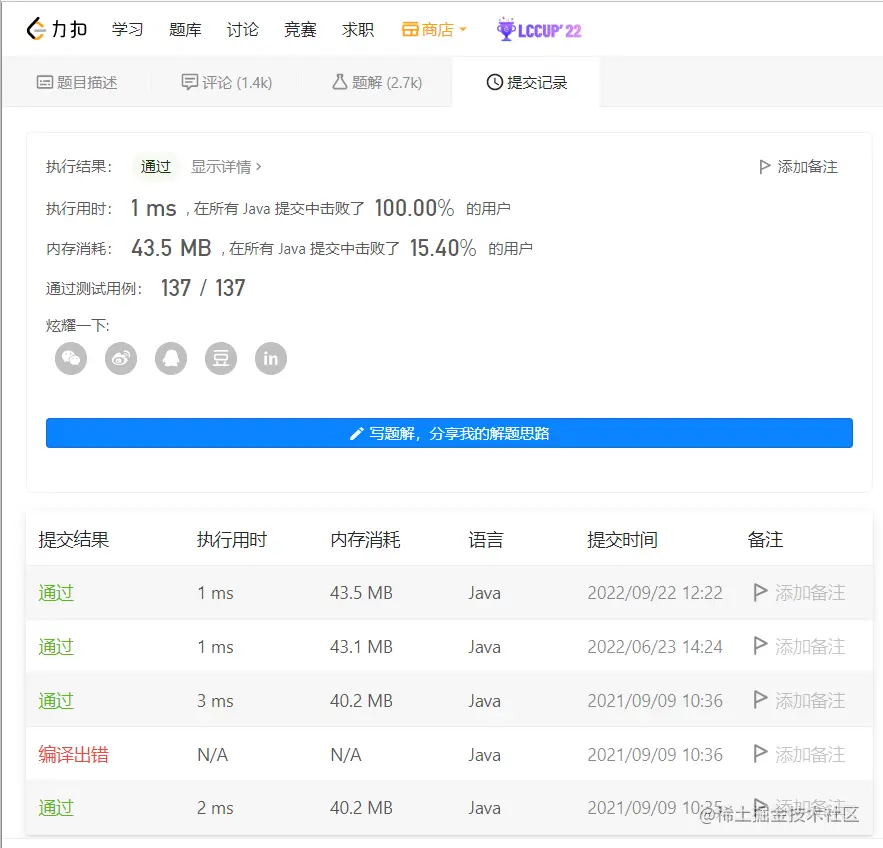Open the 竞赛 menu
Screen dimensions: 883x848
pos(300,29)
